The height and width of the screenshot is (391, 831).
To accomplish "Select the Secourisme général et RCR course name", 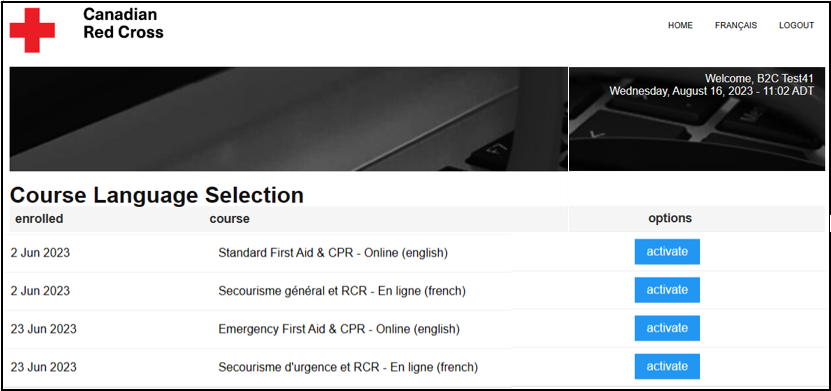I will point(342,291).
